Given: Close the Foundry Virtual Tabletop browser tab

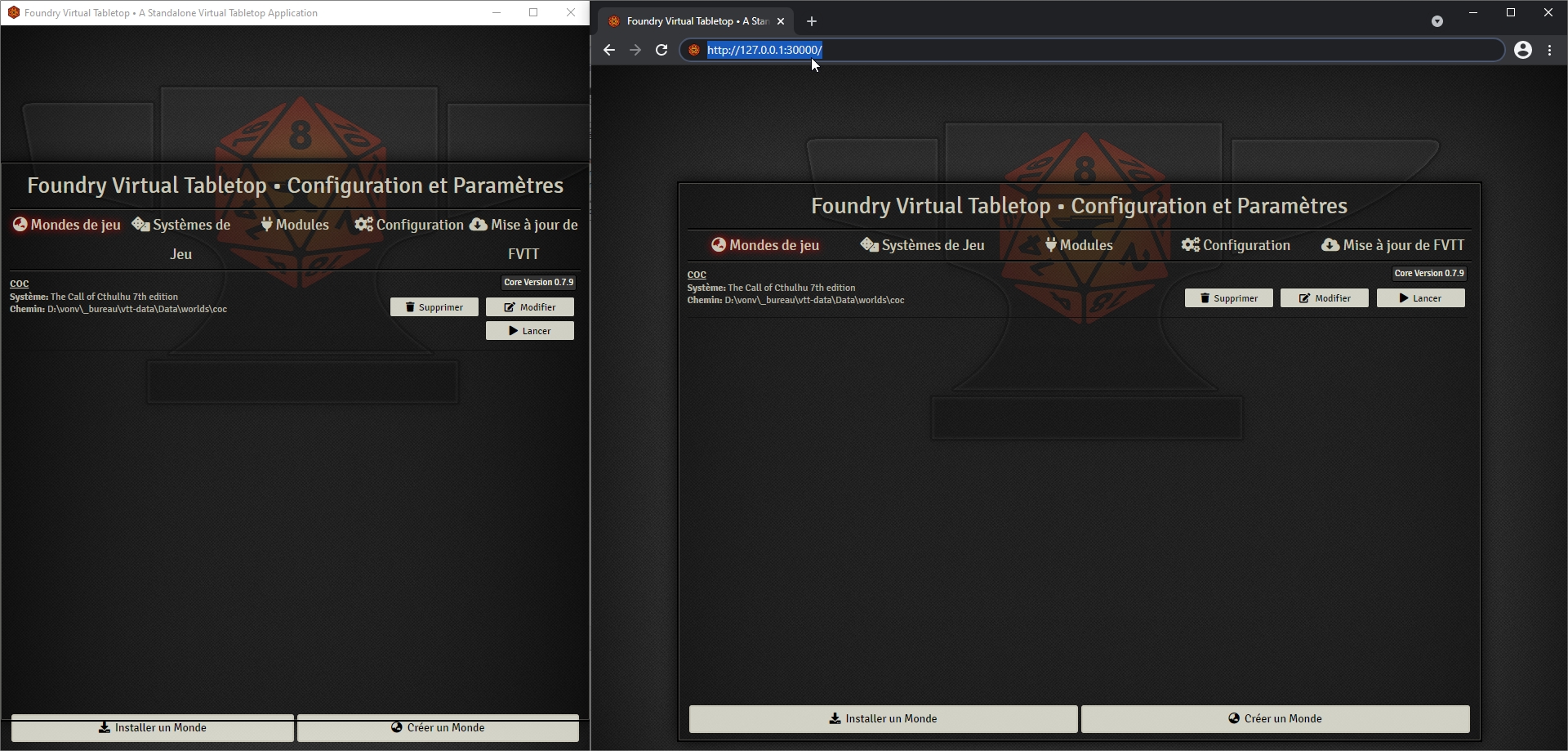Looking at the screenshot, I should pyautogui.click(x=781, y=21).
